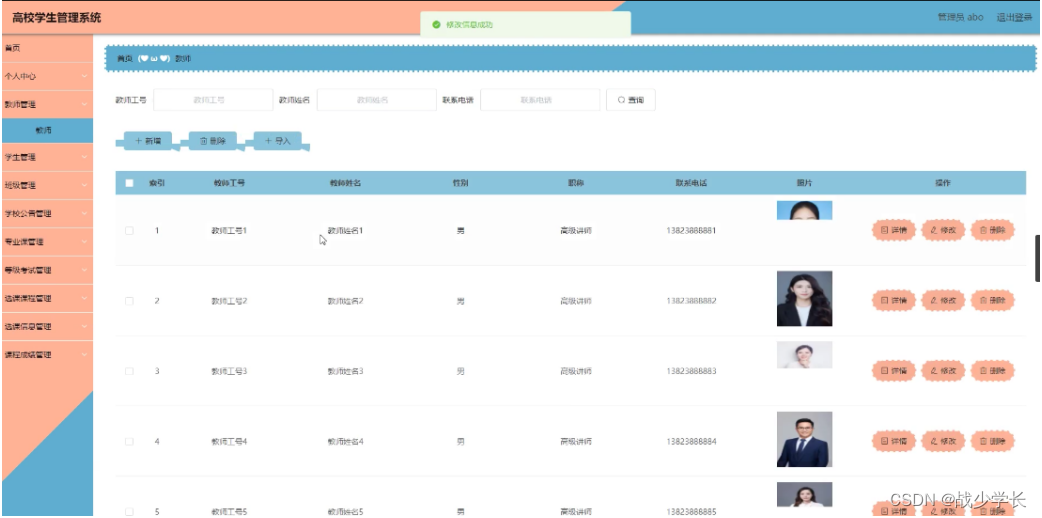This screenshot has width=1042, height=518.
Task: Click the 导入 import button
Action: point(278,141)
